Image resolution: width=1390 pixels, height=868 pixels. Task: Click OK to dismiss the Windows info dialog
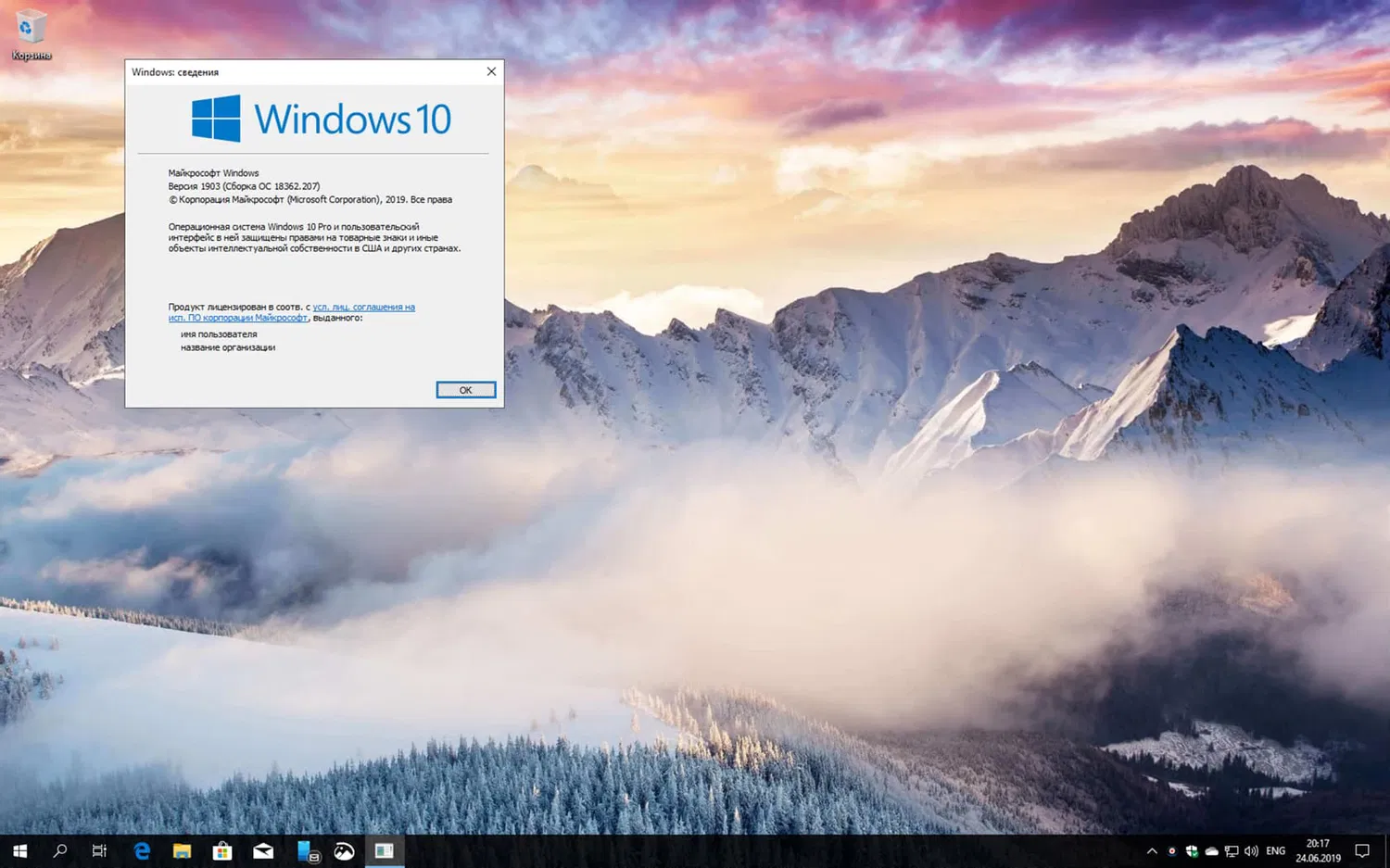[x=465, y=389]
